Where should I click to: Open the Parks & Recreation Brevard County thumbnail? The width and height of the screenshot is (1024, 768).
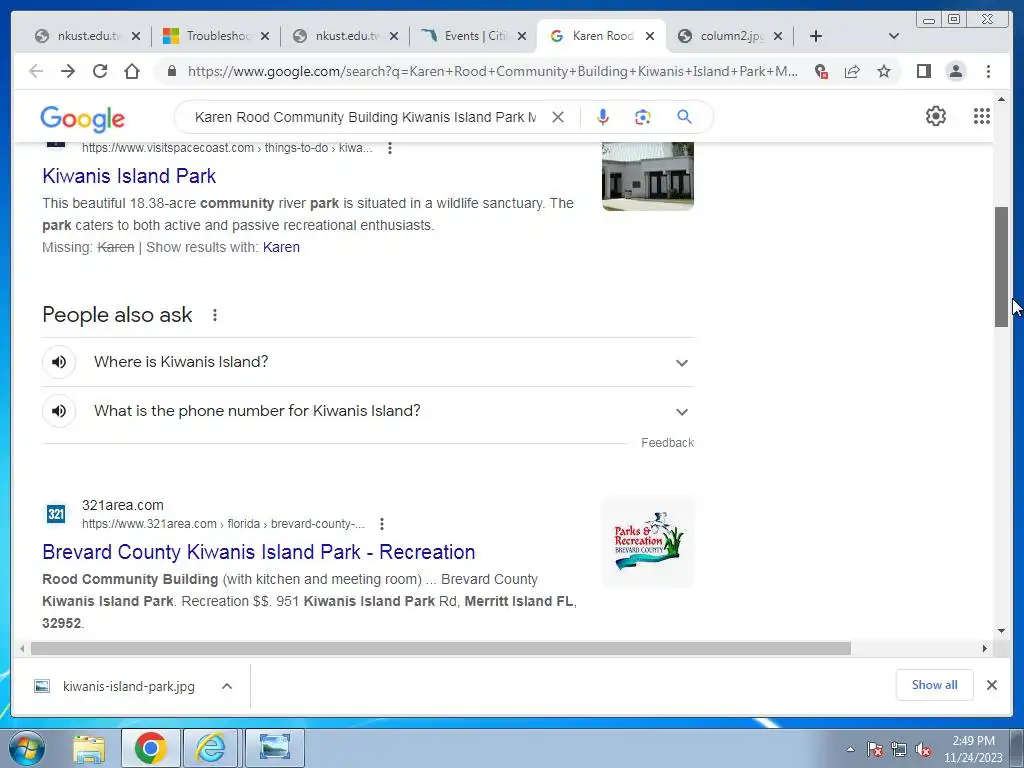(x=648, y=542)
